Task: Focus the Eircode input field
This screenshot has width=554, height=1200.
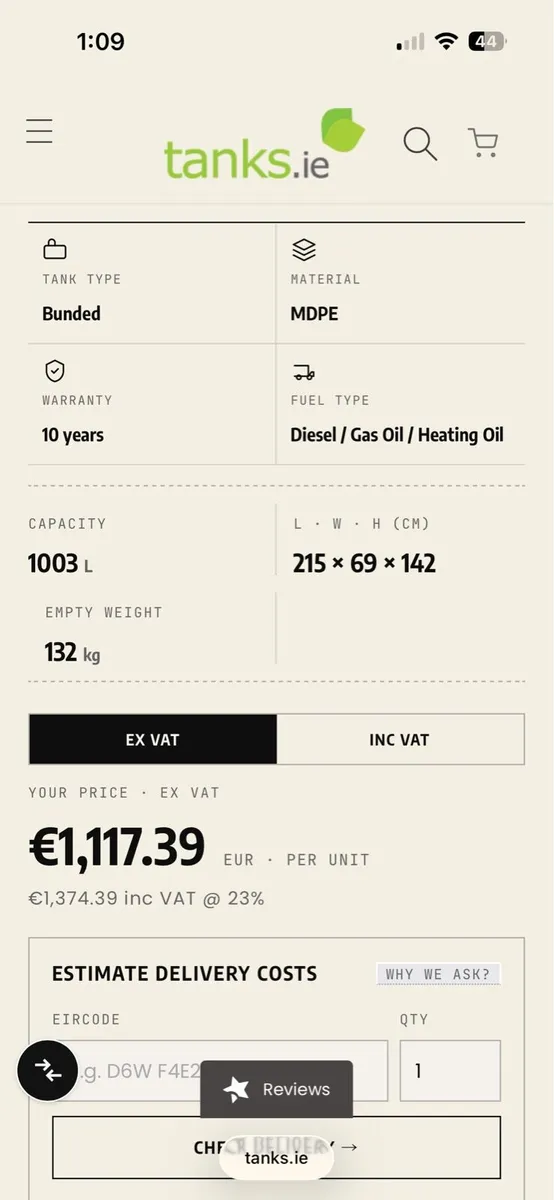Action: tap(220, 1071)
